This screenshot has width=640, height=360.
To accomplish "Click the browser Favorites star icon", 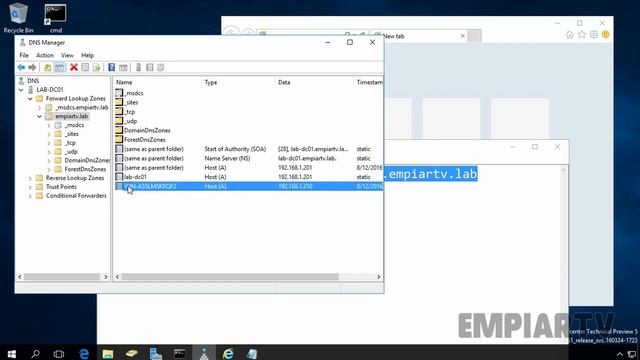I will click(x=582, y=35).
